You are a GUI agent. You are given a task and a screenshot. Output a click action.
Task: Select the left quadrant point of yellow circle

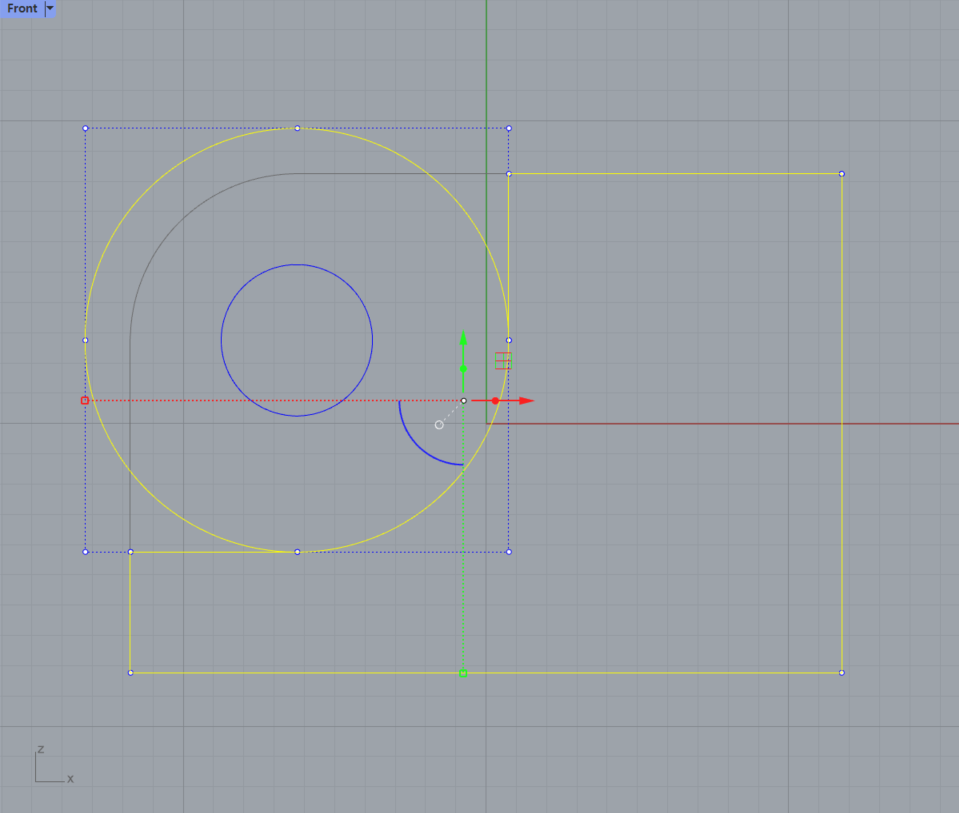(85, 340)
